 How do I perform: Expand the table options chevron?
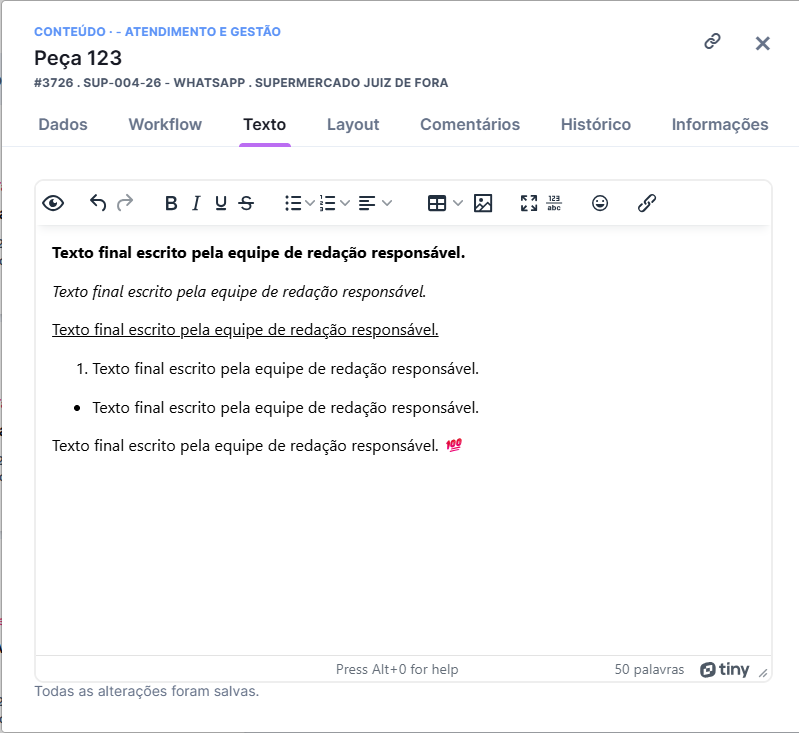pos(458,203)
